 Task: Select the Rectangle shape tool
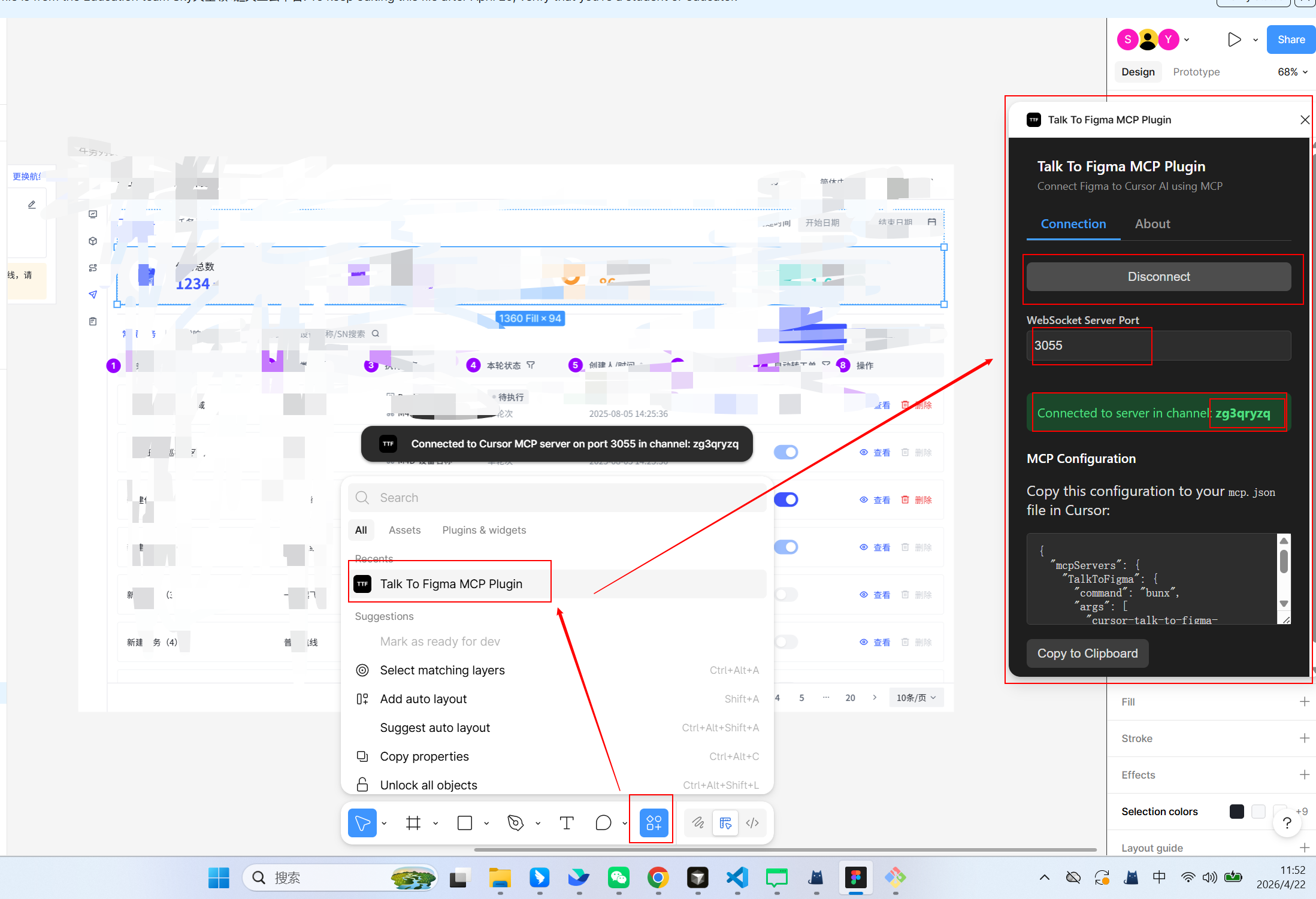465,823
